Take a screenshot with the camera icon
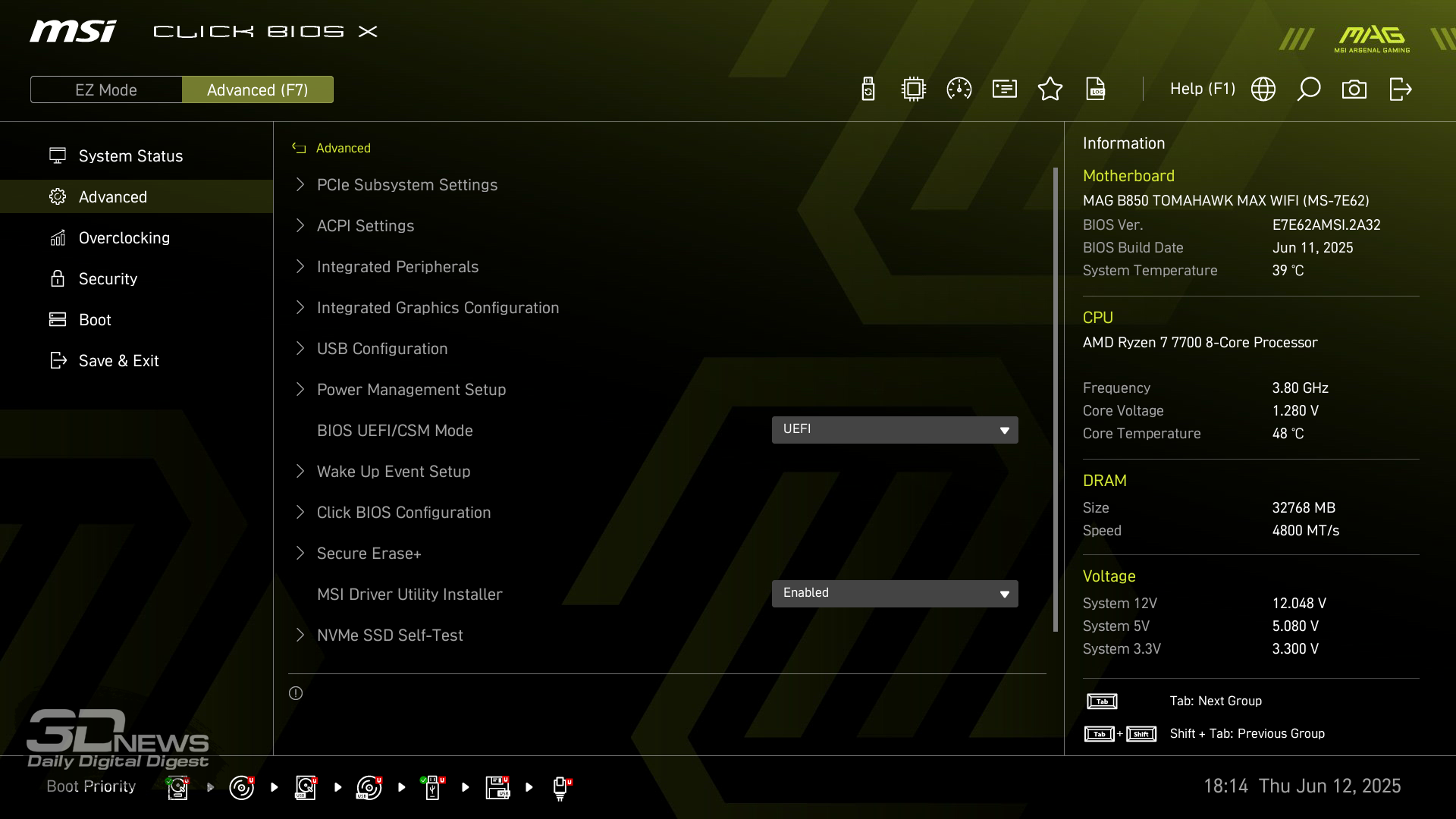Screen dimensions: 1456x819 coord(1354,89)
